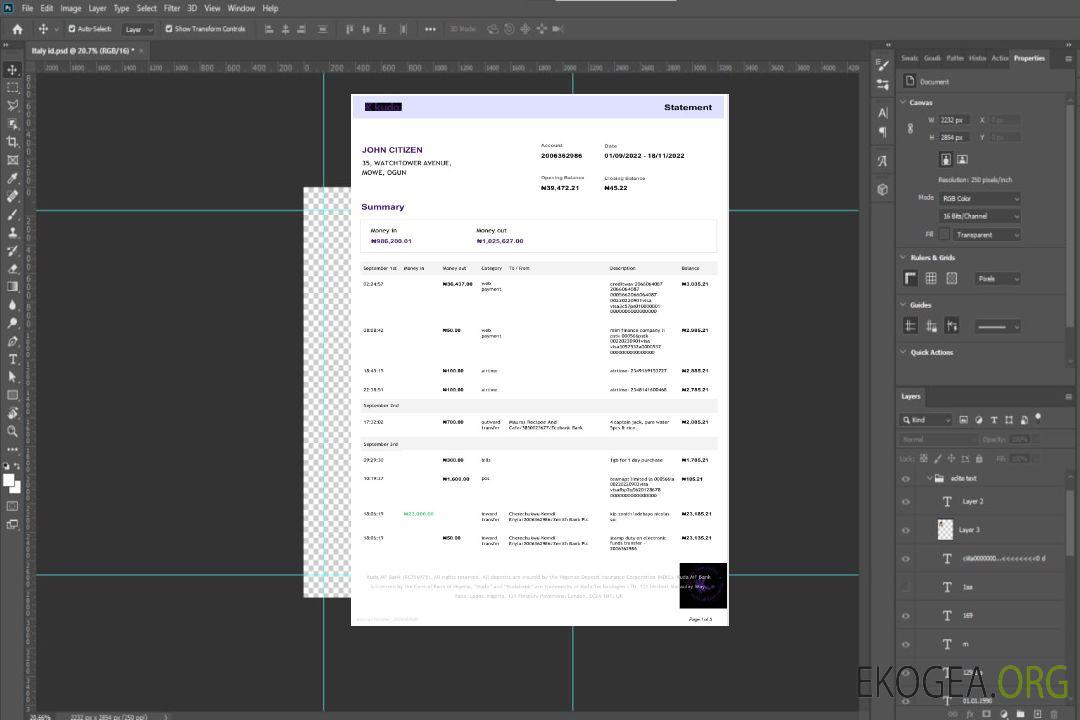The height and width of the screenshot is (720, 1080).
Task: Select the Gradient tool
Action: (x=12, y=287)
